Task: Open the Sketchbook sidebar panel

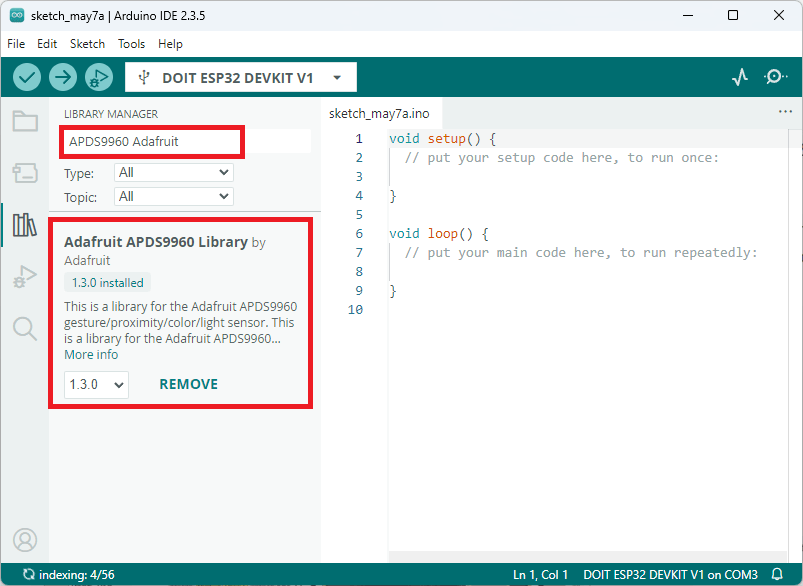Action: click(24, 121)
